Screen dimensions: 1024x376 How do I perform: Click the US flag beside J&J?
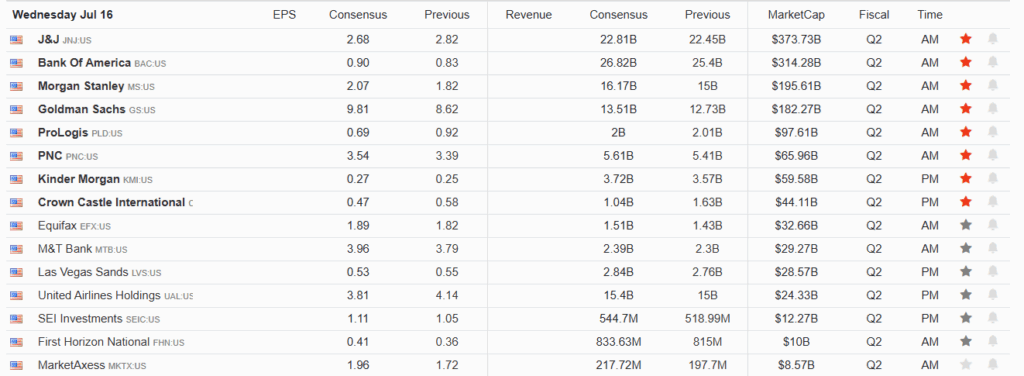click(x=16, y=40)
